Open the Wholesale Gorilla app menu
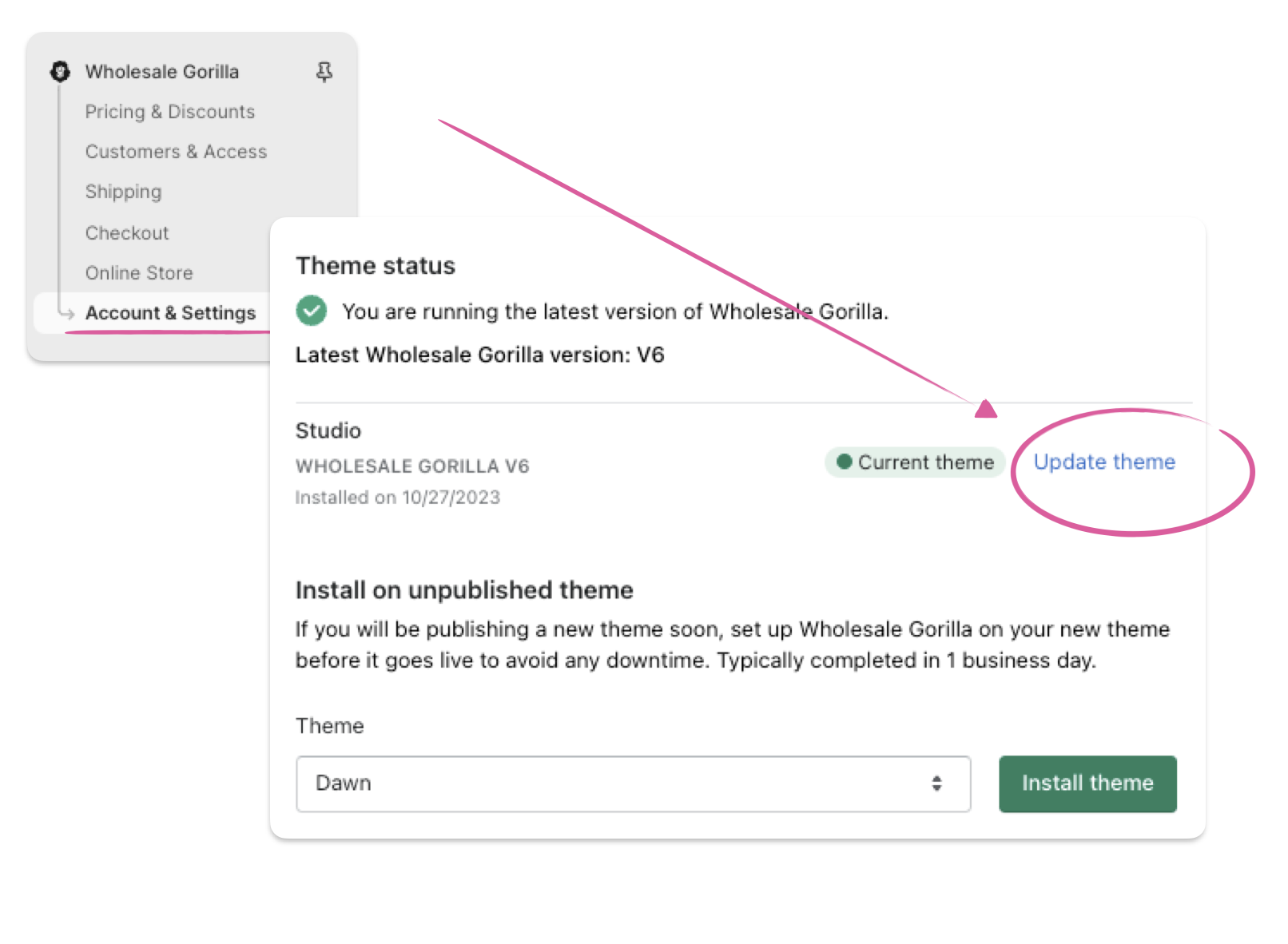Screen dimensions: 1288x944 161,72
